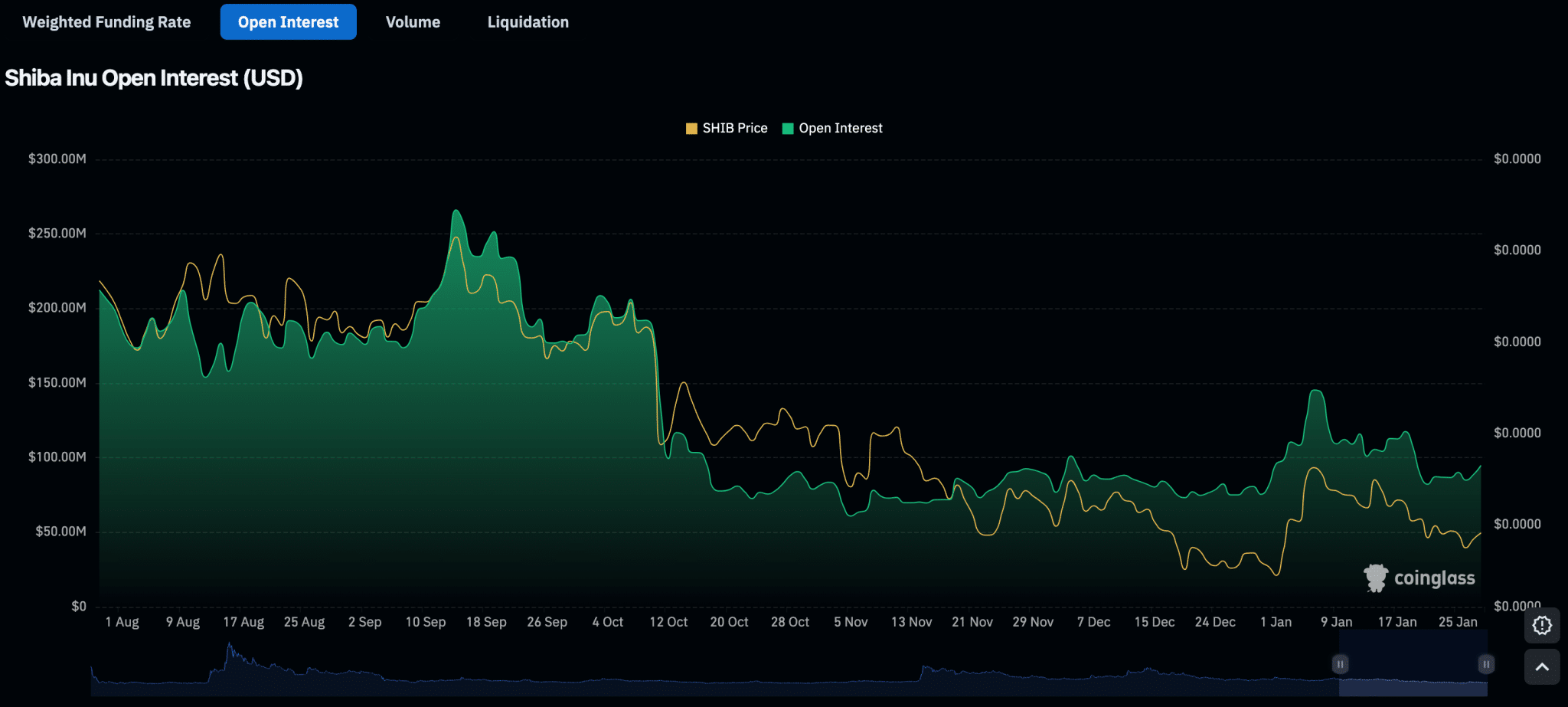This screenshot has height=707, width=1568.
Task: Hide the Open Interest series via legend label
Action: tap(840, 129)
